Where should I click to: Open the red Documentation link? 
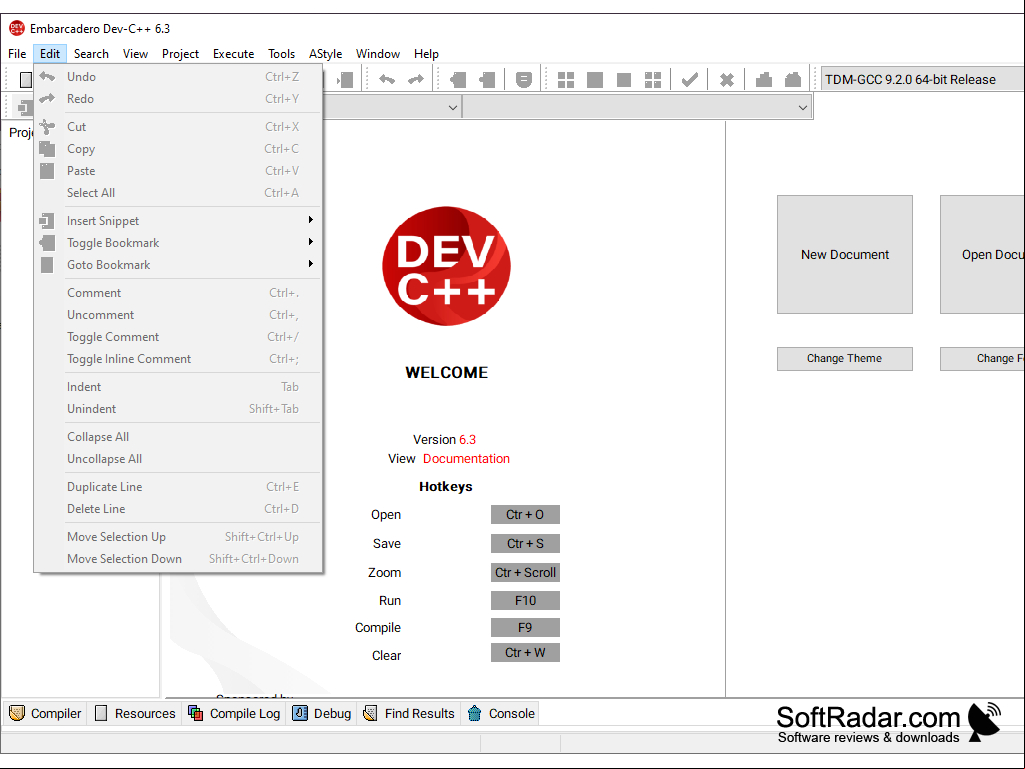466,459
